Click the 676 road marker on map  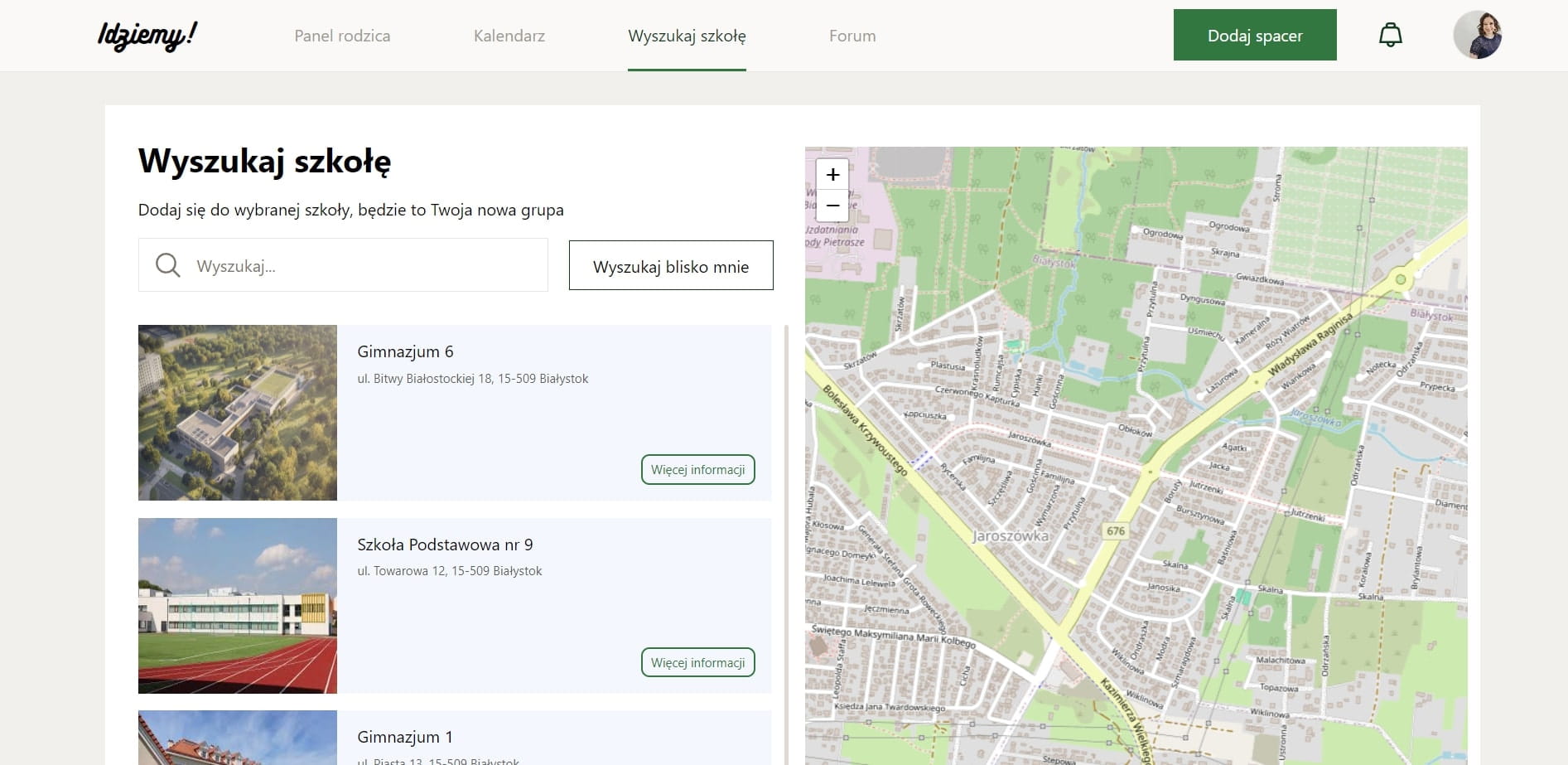click(x=1115, y=530)
